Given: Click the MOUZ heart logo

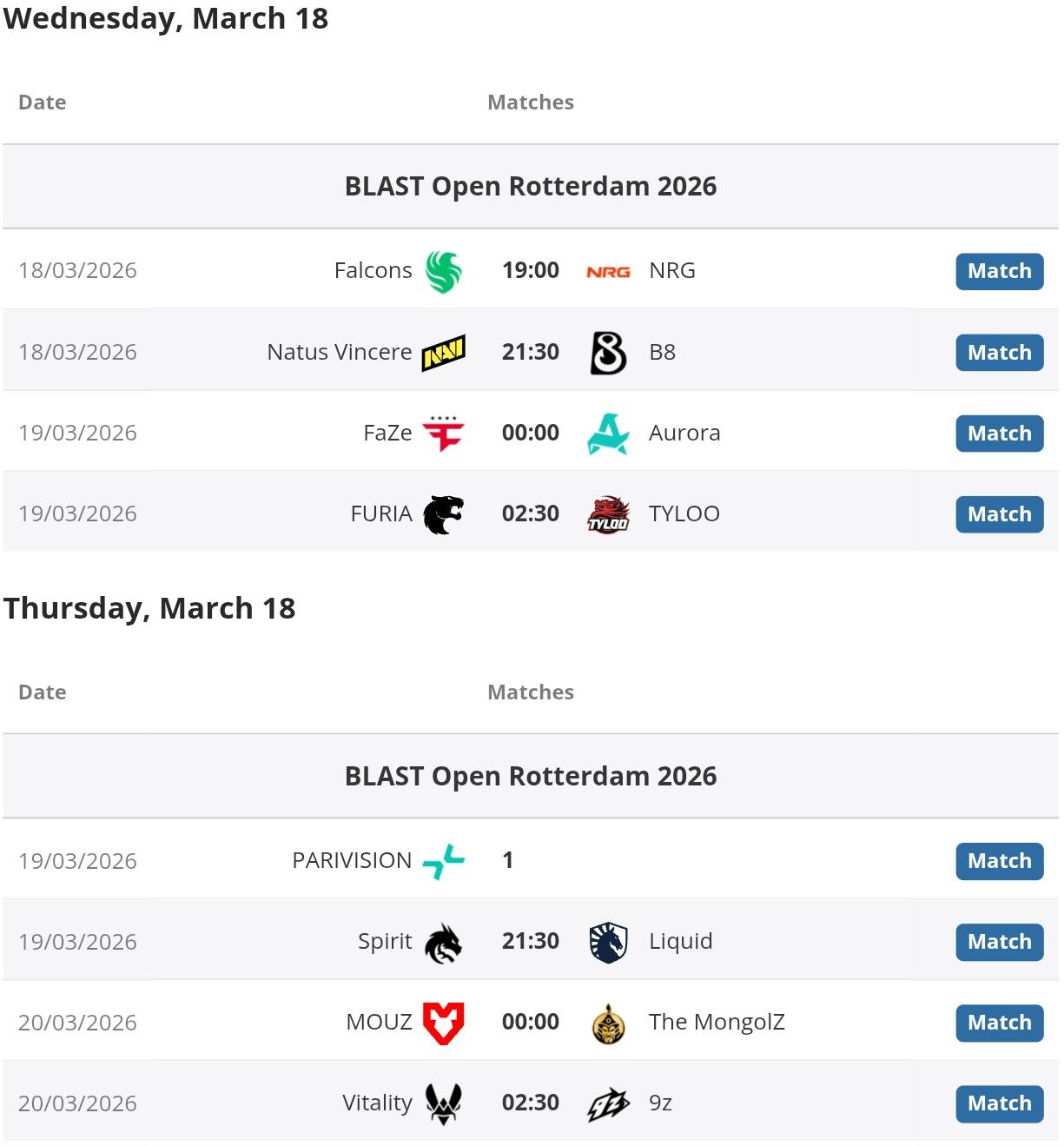Looking at the screenshot, I should tap(443, 1023).
